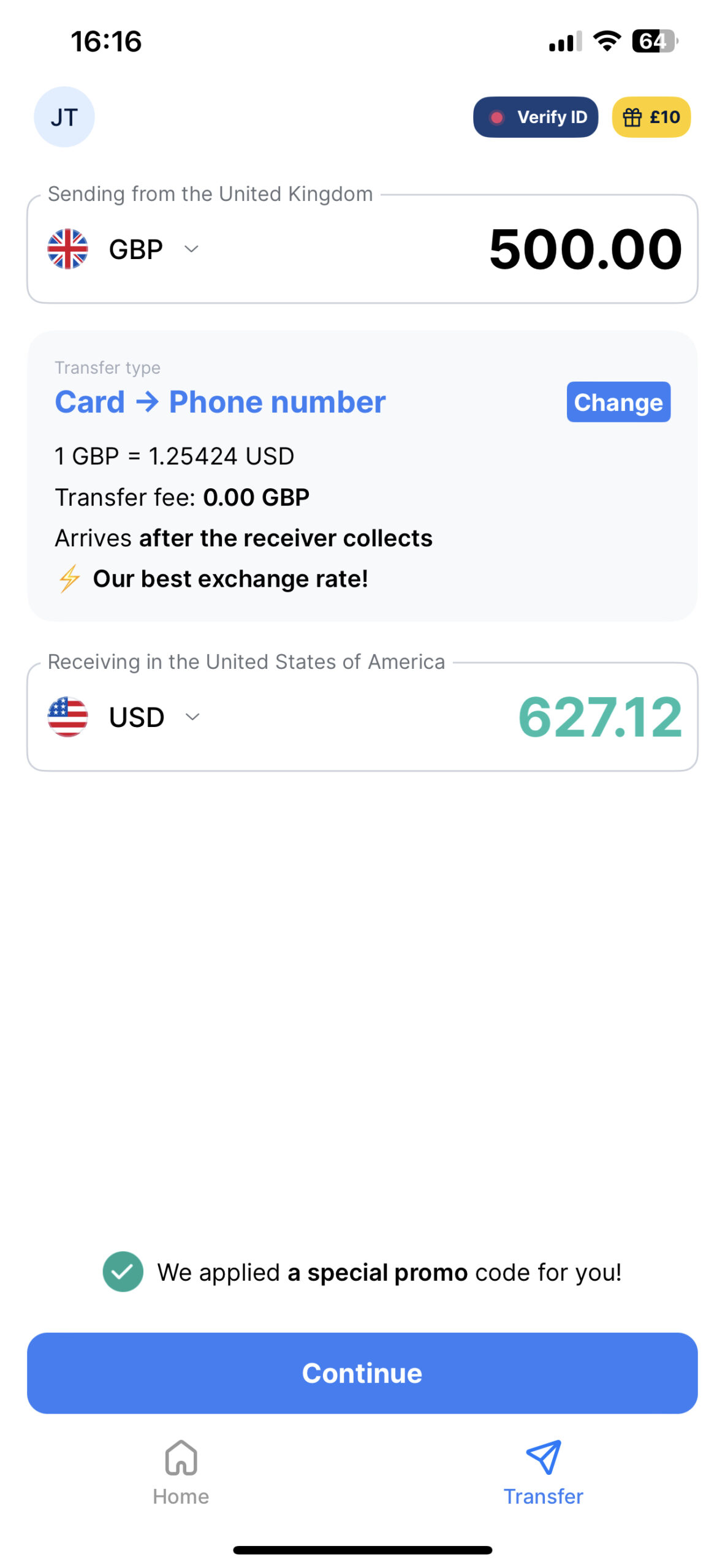Tap the UK flag icon
Image resolution: width=725 pixels, height=1568 pixels.
(67, 249)
